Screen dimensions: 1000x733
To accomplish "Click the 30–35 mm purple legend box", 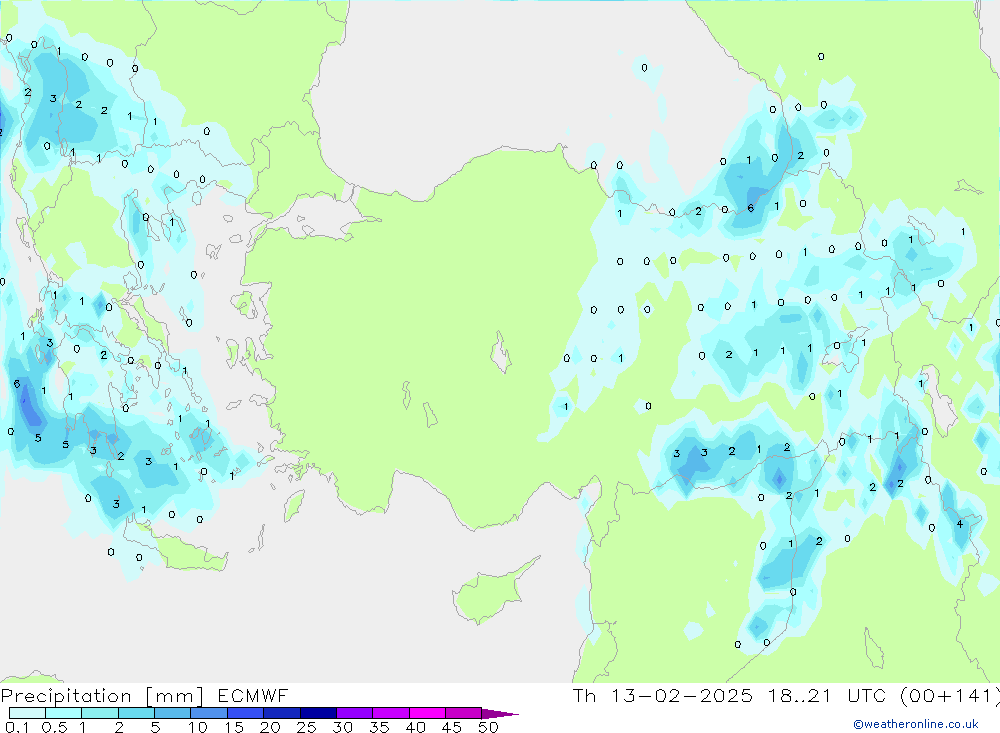I will (355, 713).
